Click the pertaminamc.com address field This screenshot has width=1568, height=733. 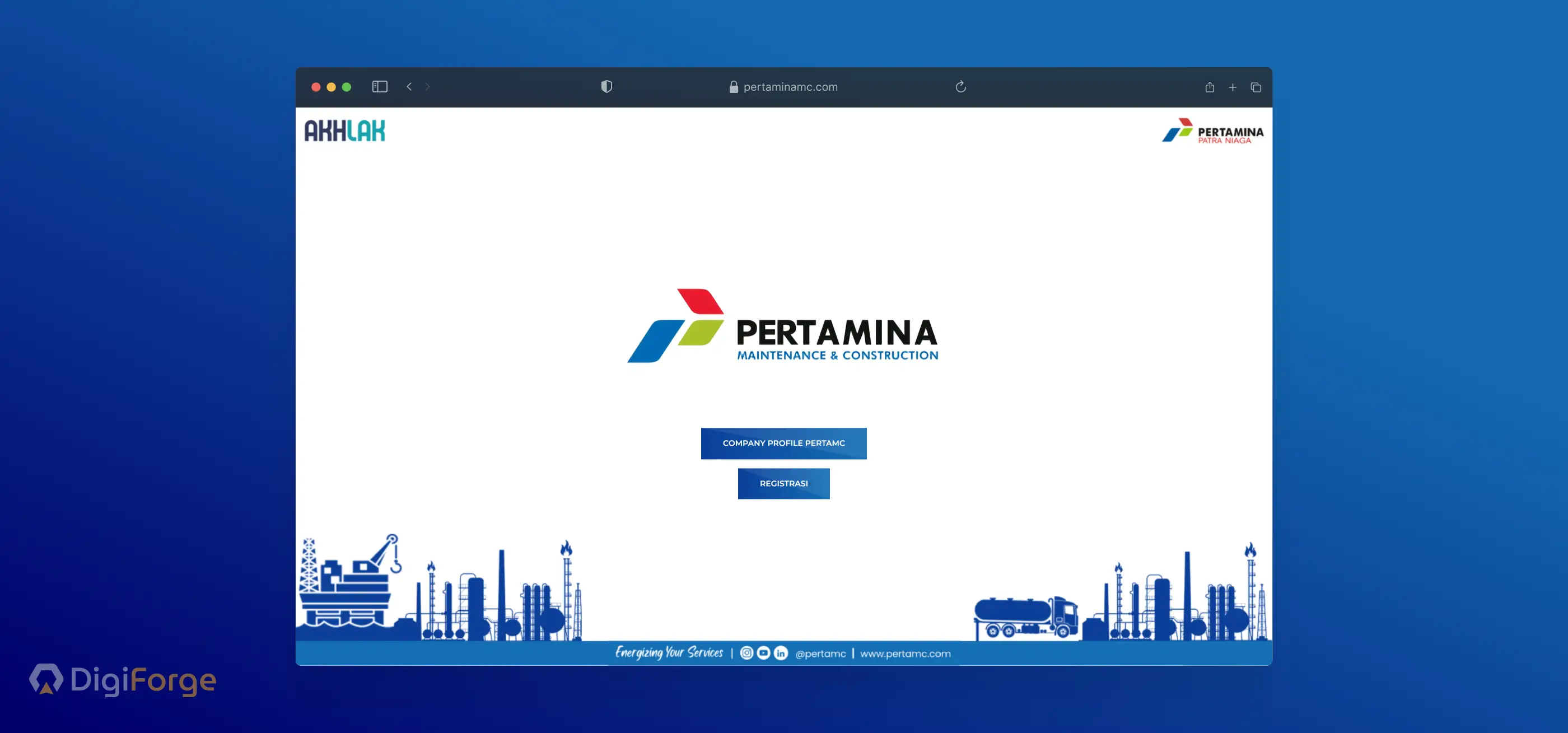[790, 86]
